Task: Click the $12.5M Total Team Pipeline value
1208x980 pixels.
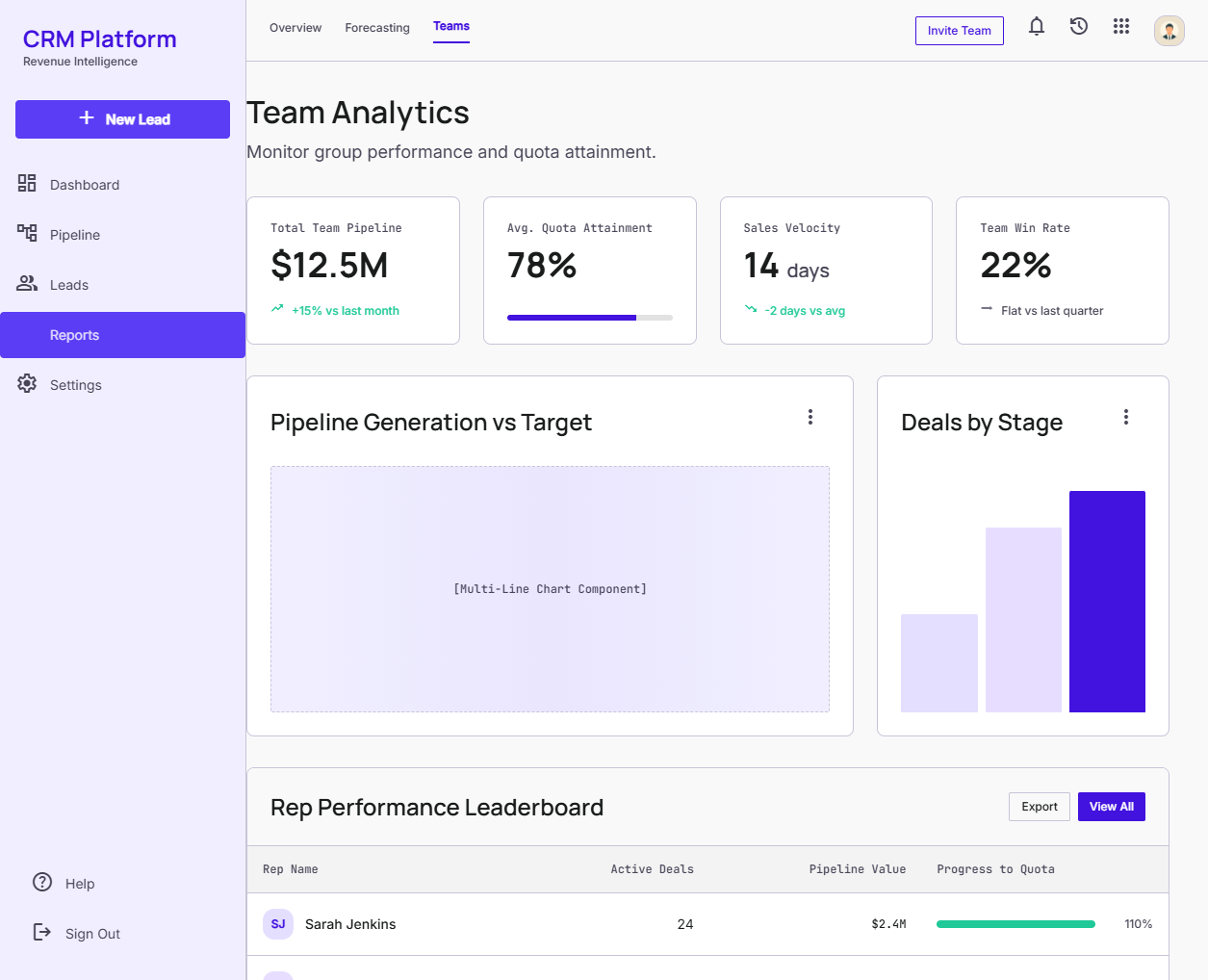Action: [329, 266]
